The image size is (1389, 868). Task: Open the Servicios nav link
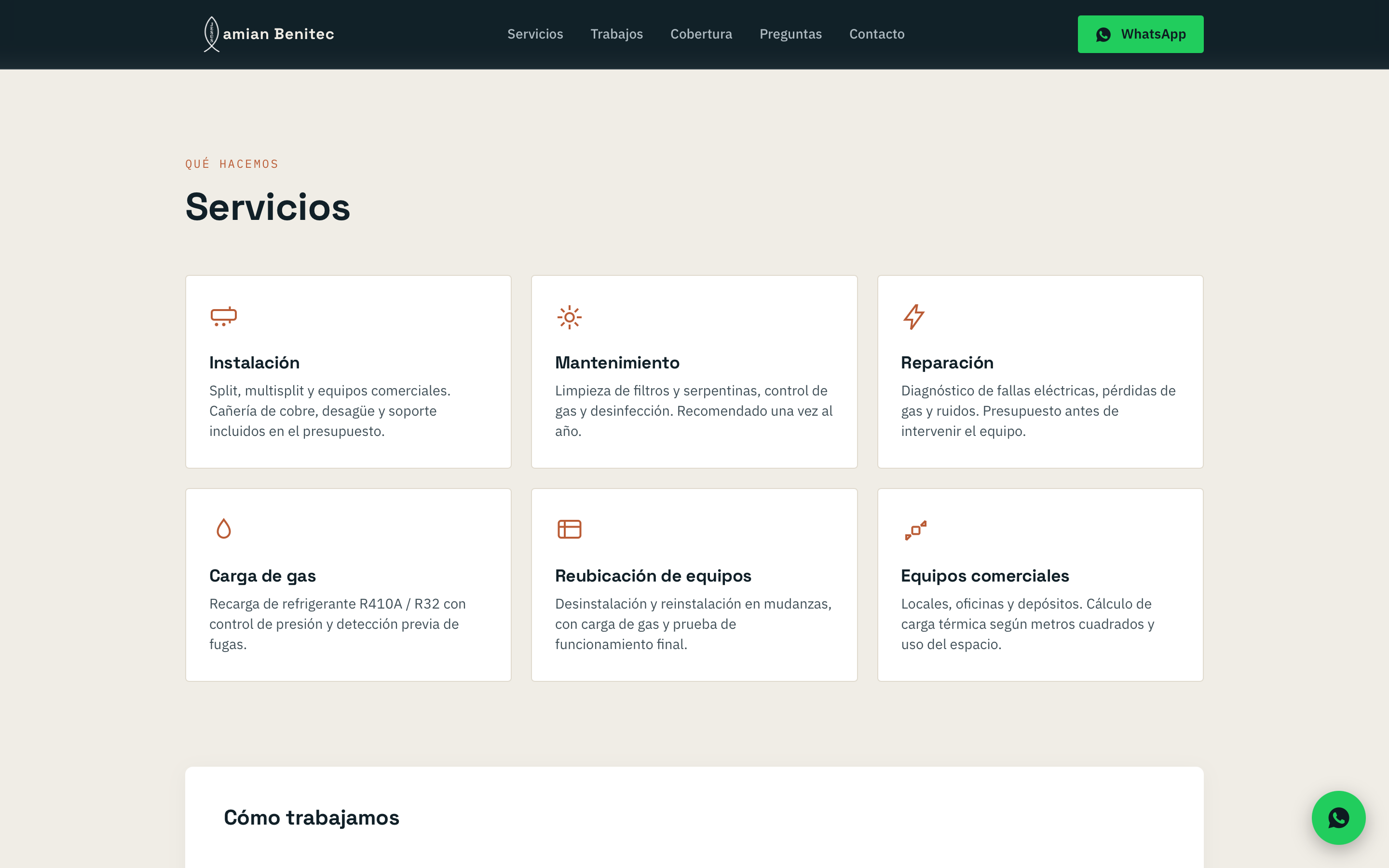(535, 34)
